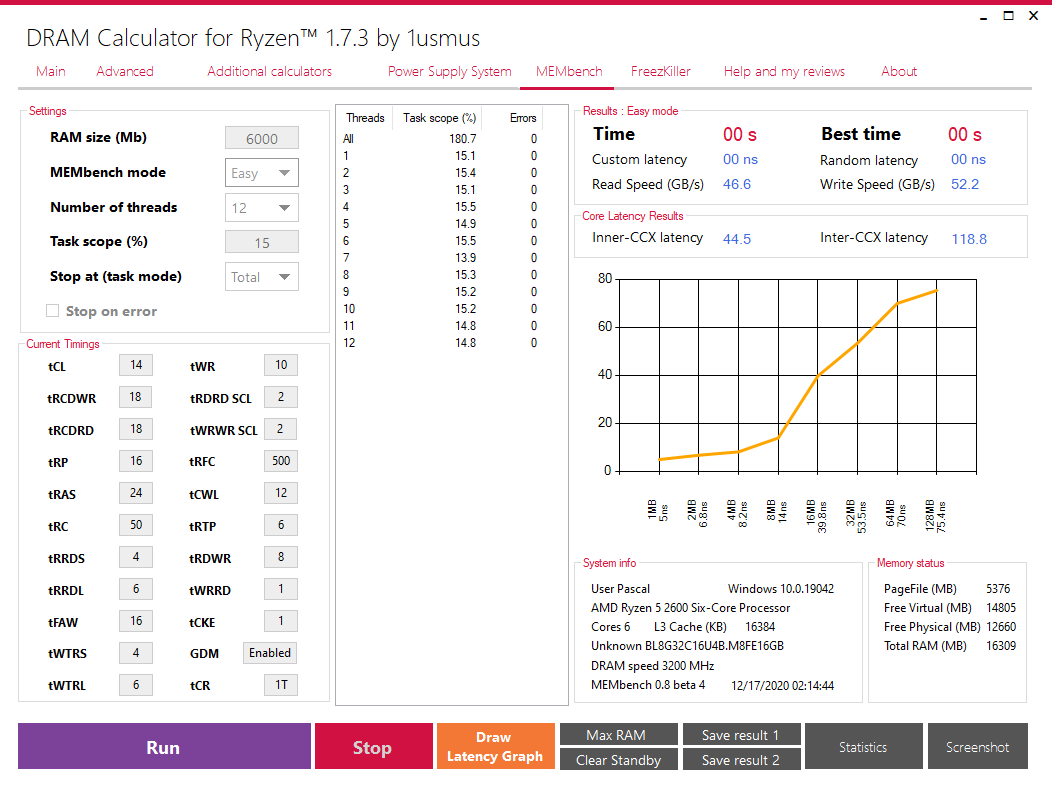Image resolution: width=1052 pixels, height=791 pixels.
Task: Click the DRAM speed 3200 MHz text
Action: point(652,666)
